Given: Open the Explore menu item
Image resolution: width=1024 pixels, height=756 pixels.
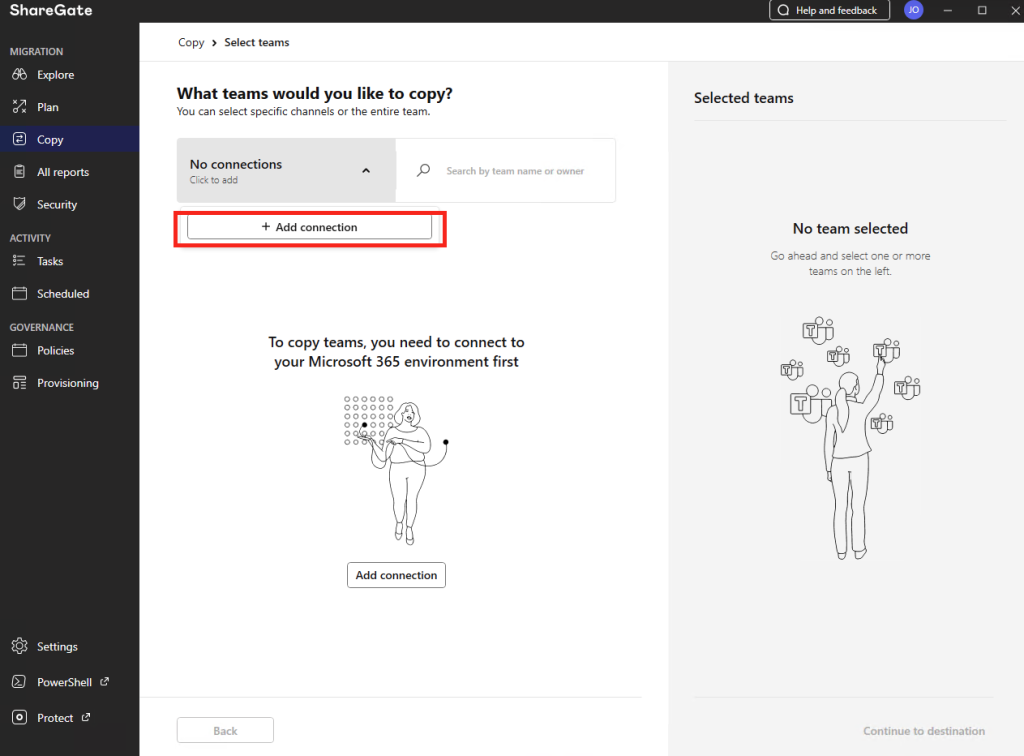Looking at the screenshot, I should pyautogui.click(x=69, y=74).
